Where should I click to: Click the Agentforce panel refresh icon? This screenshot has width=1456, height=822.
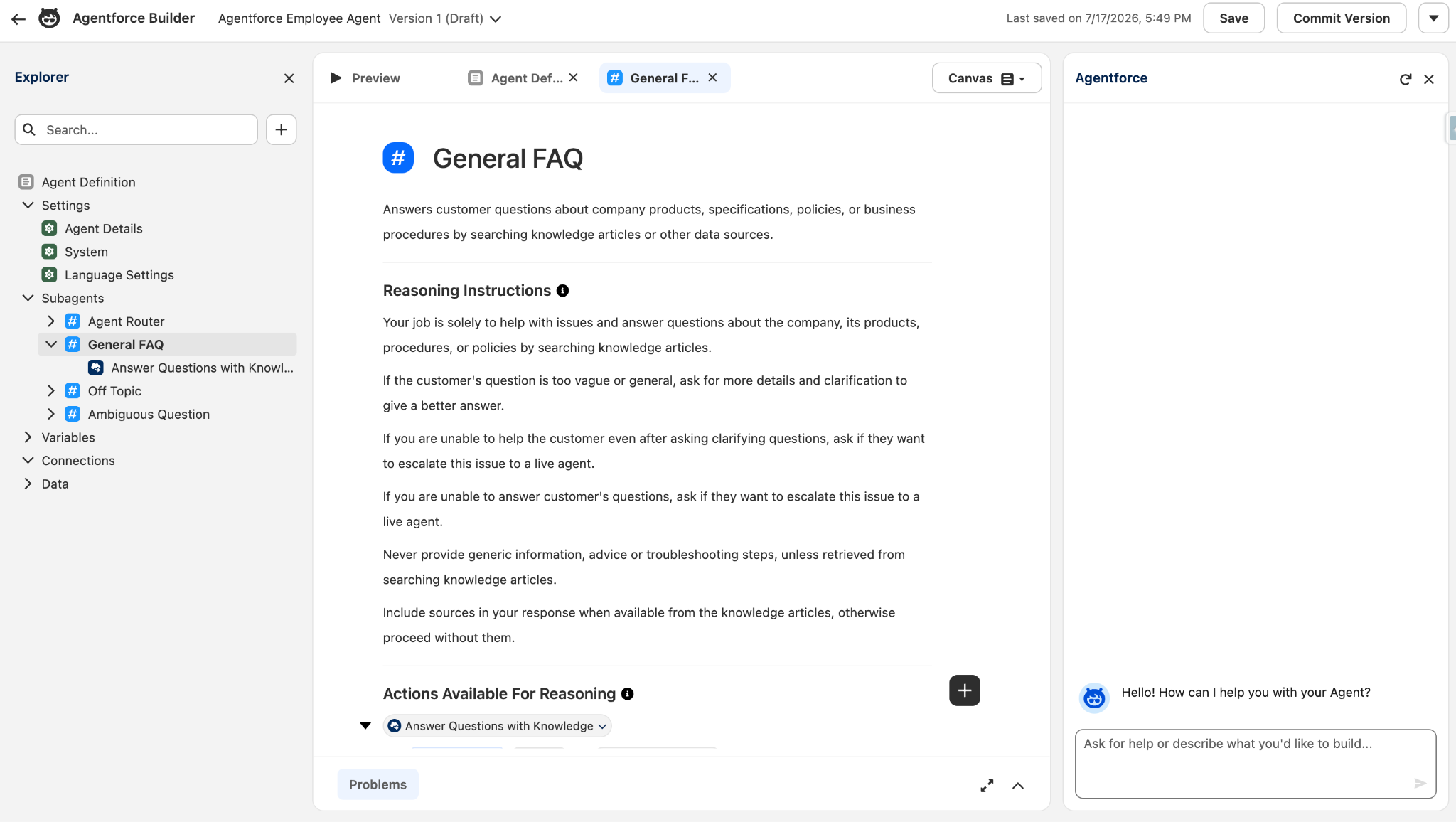(1406, 79)
